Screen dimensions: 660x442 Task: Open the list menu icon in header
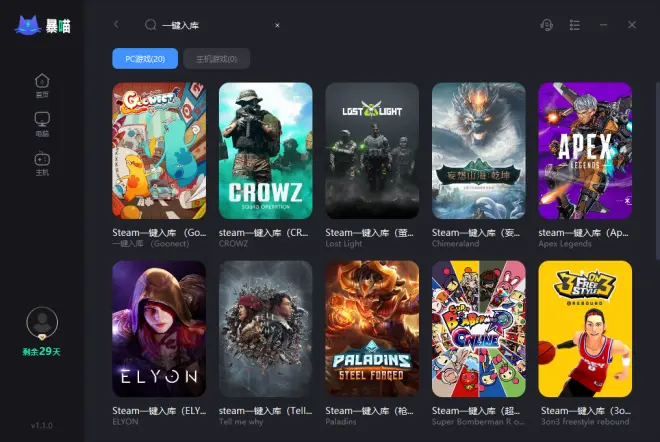coord(575,25)
